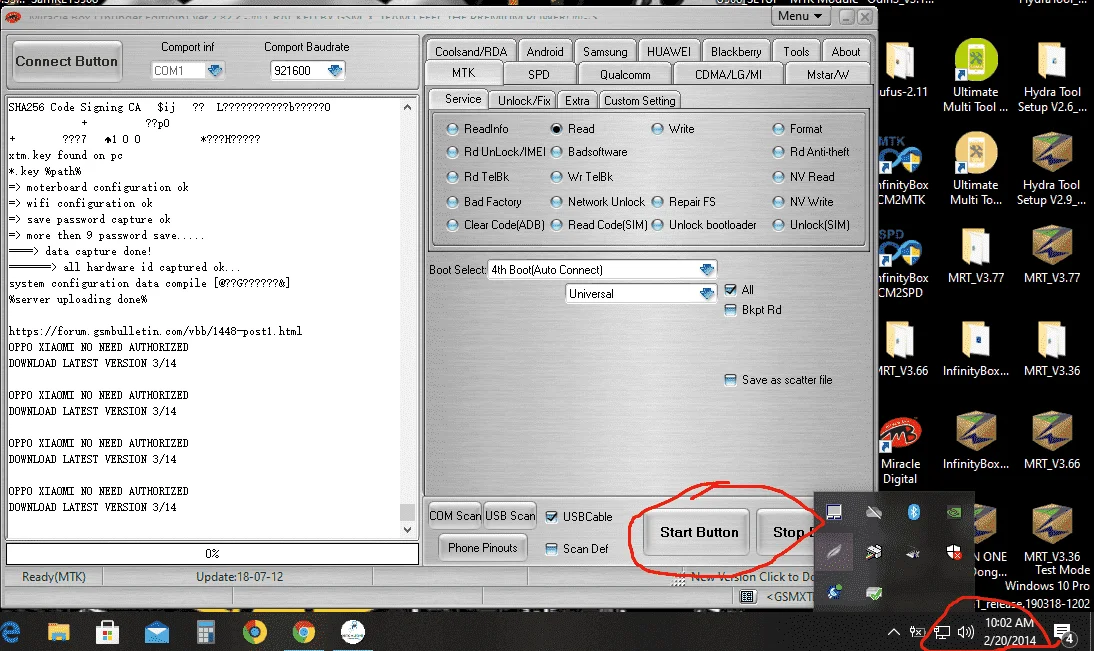1094x651 pixels.
Task: Click the Bluetooth tray icon
Action: pyautogui.click(x=913, y=512)
